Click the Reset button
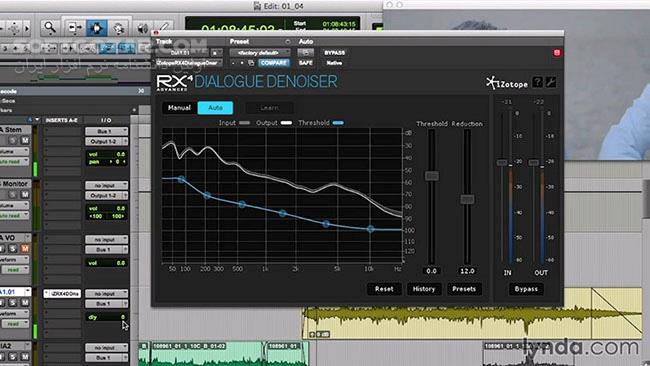This screenshot has height=366, width=650. 384,289
